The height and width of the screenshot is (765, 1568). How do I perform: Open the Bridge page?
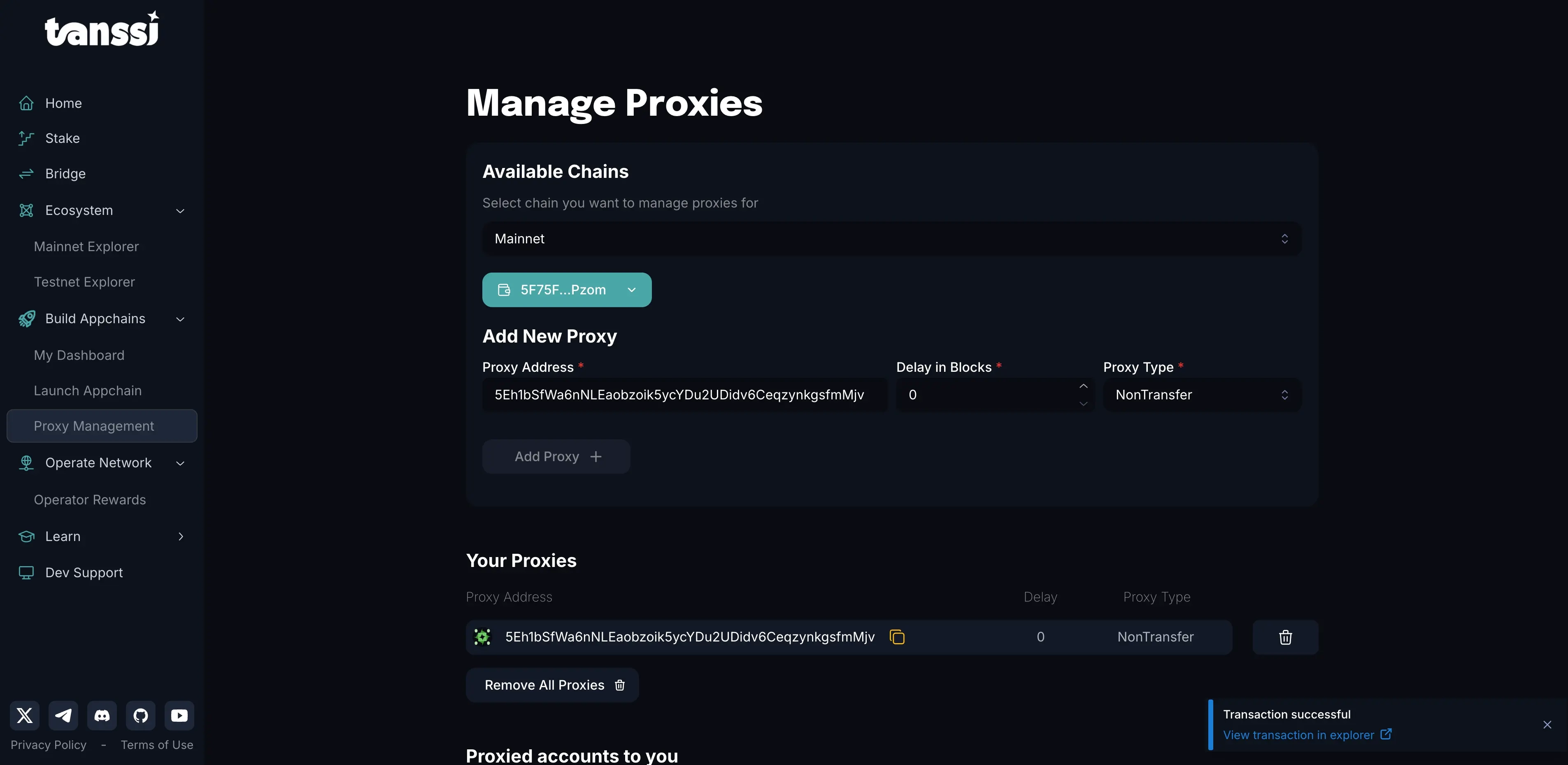[65, 174]
